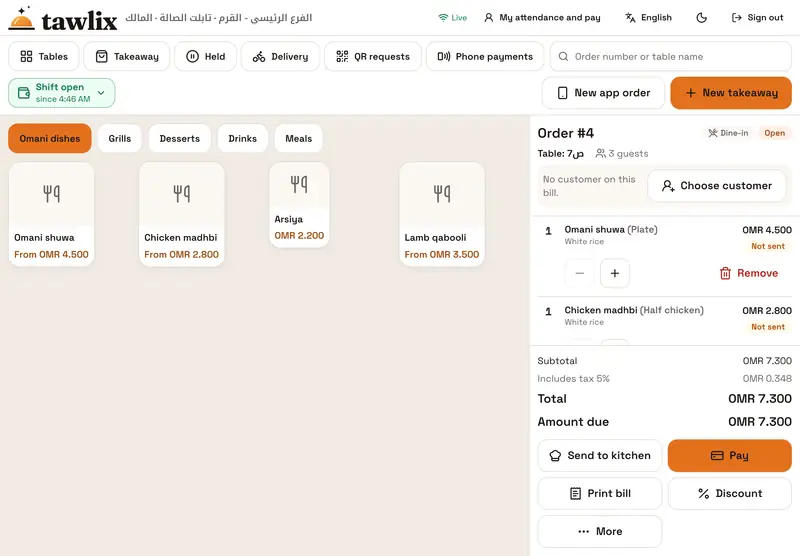The image size is (800, 556).
Task: Open the More actions menu
Action: [x=600, y=532]
